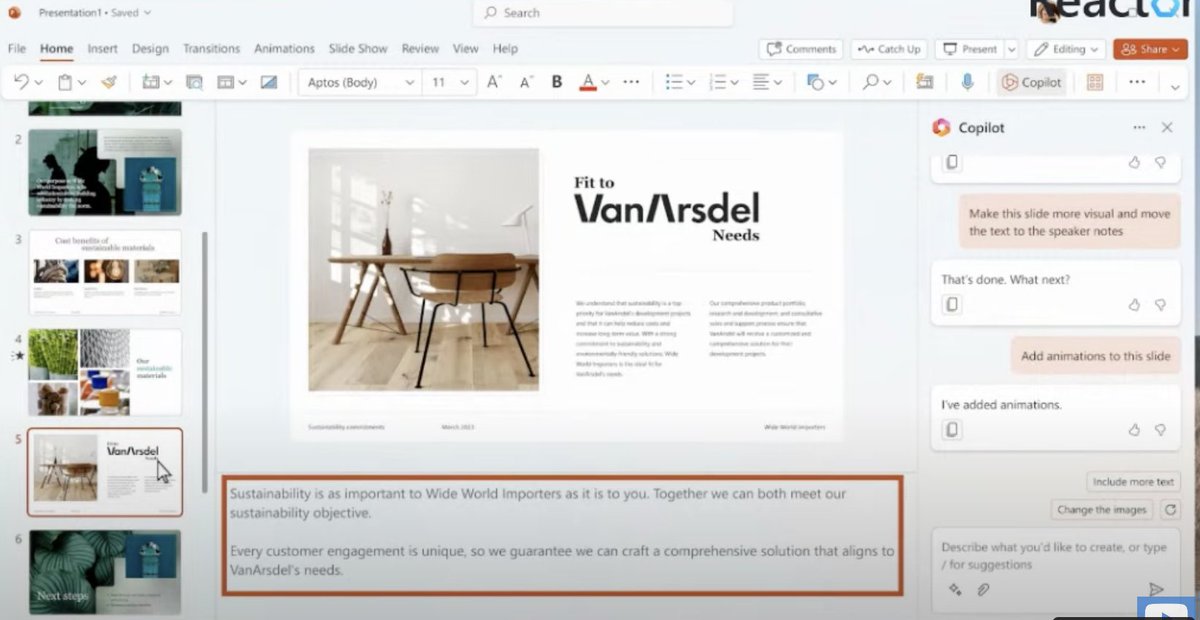Screen dimensions: 1200x620
Task: Switch to the Insert tab
Action: click(102, 48)
